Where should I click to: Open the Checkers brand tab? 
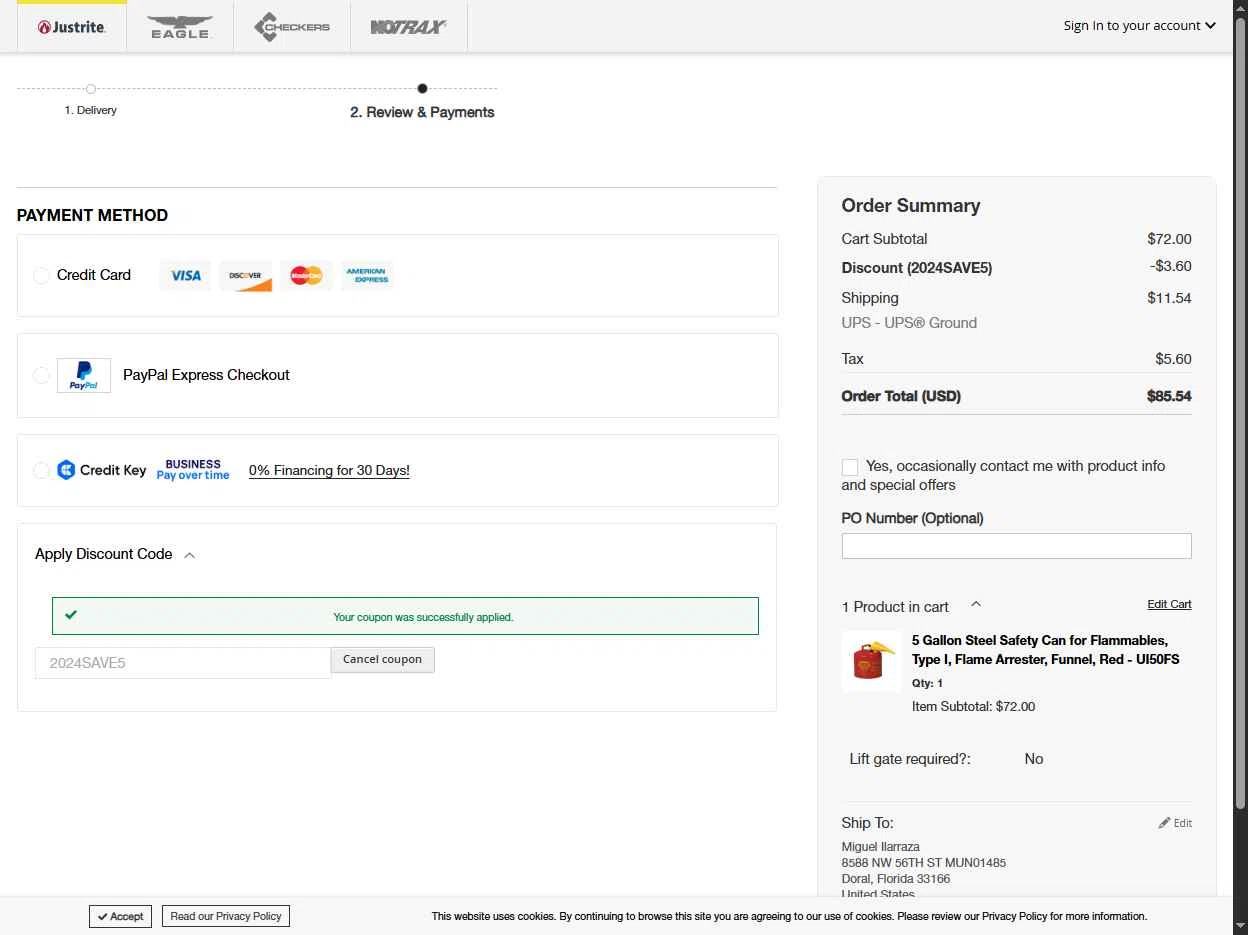[x=292, y=27]
